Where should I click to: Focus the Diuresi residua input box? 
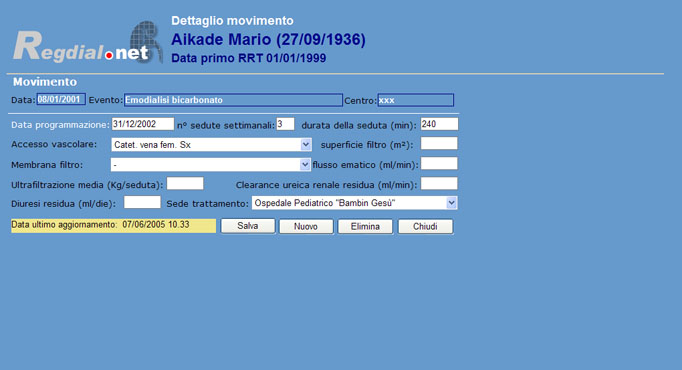pyautogui.click(x=142, y=202)
